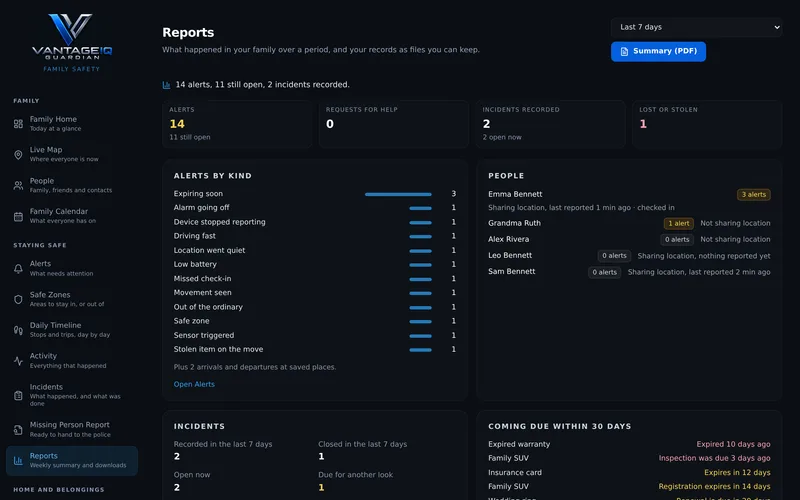Viewport: 800px width, 500px height.
Task: Click the Alerts bell icon
Action: (x=18, y=268)
